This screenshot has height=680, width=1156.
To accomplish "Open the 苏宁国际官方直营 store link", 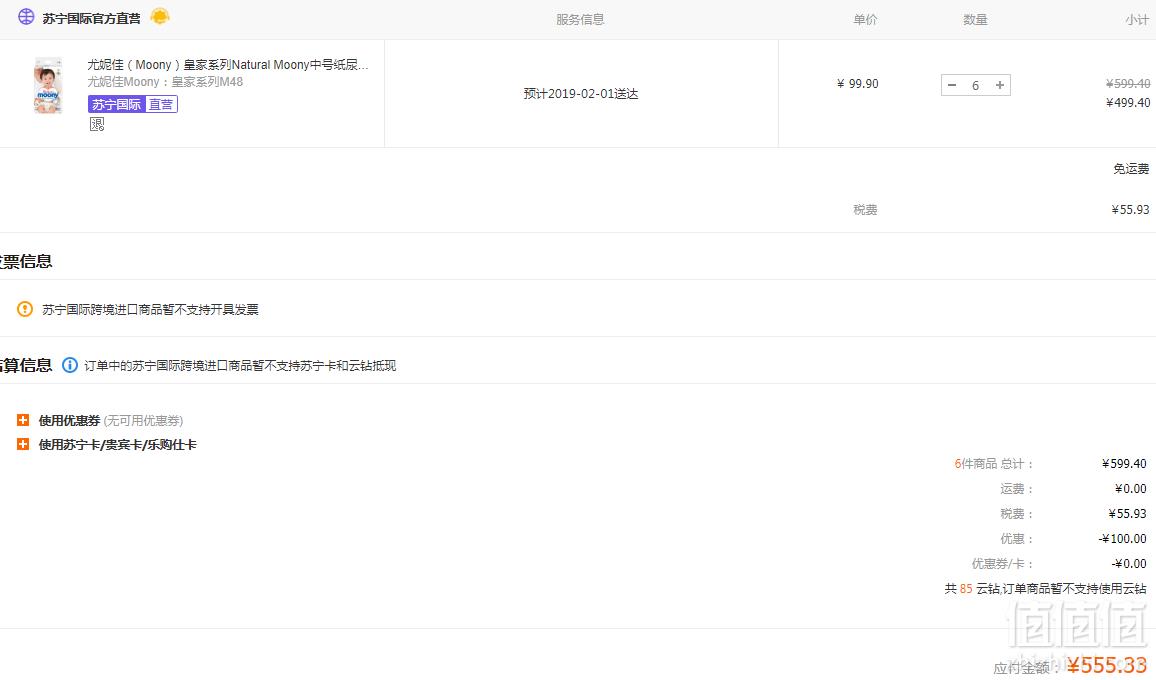I will (91, 18).
